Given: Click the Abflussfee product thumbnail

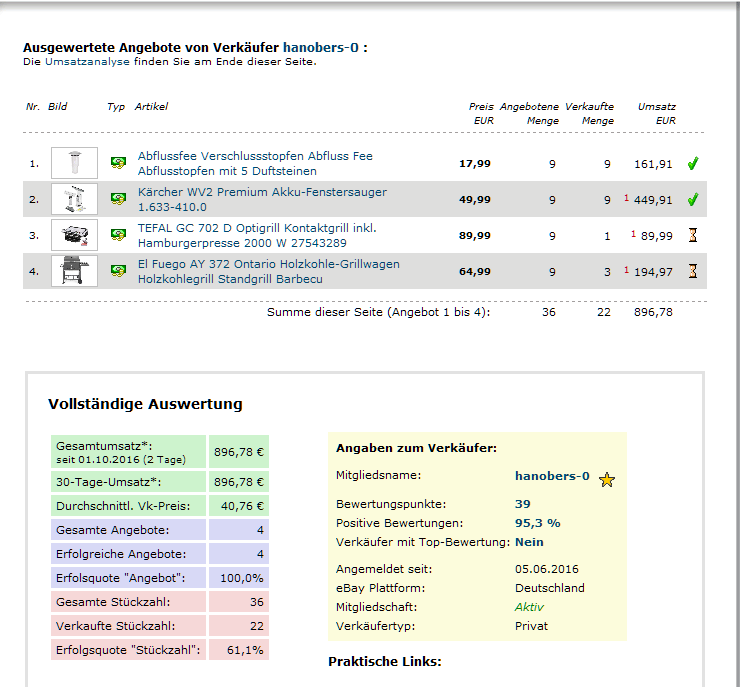Looking at the screenshot, I should coord(75,163).
